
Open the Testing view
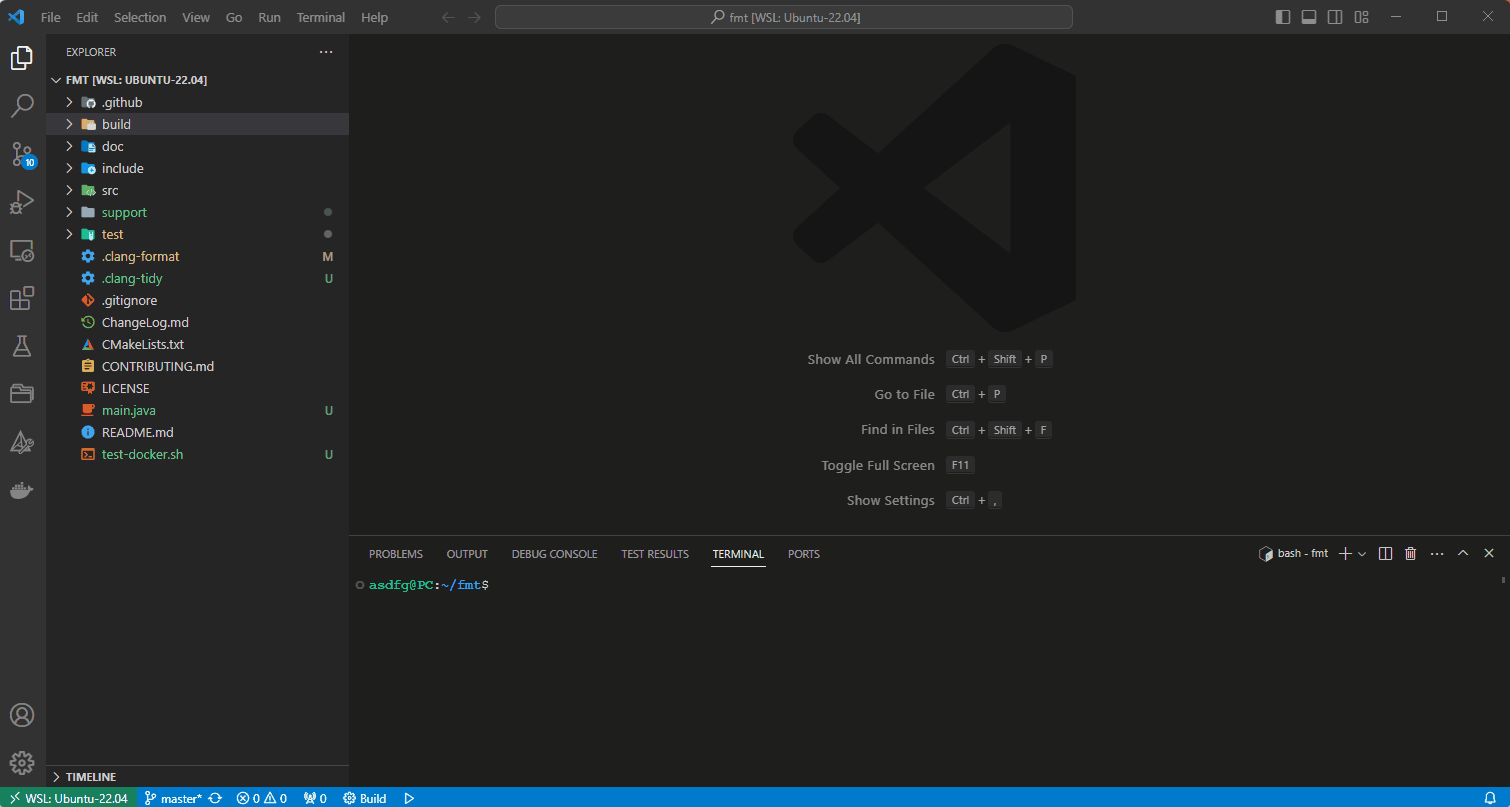(x=22, y=345)
